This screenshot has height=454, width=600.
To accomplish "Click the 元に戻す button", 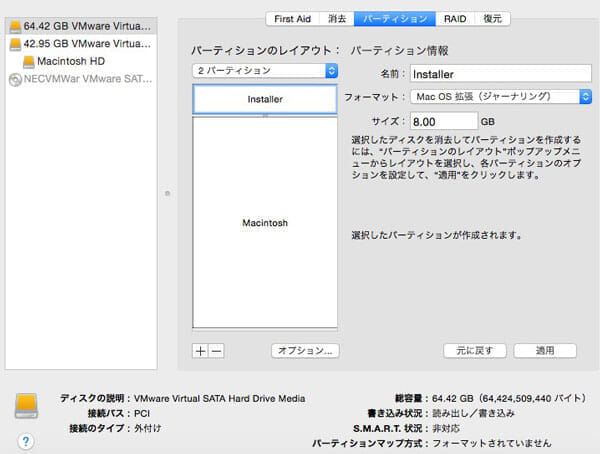I will tap(475, 351).
